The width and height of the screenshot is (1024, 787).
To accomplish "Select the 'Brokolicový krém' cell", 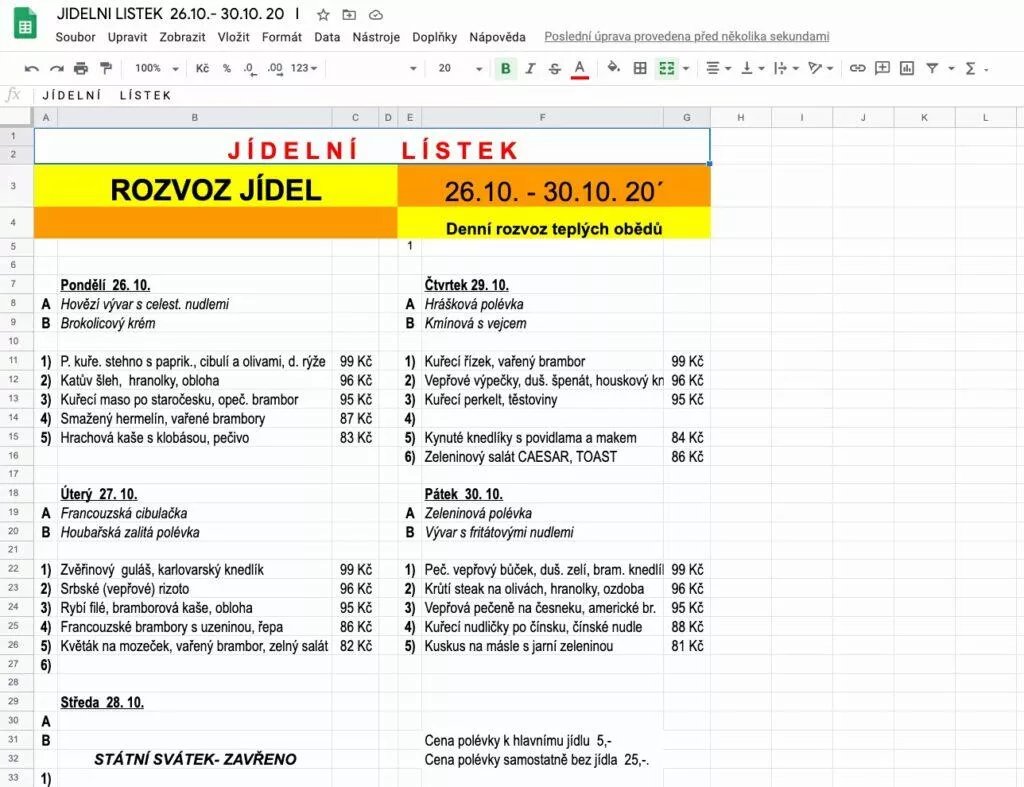I will click(x=195, y=323).
